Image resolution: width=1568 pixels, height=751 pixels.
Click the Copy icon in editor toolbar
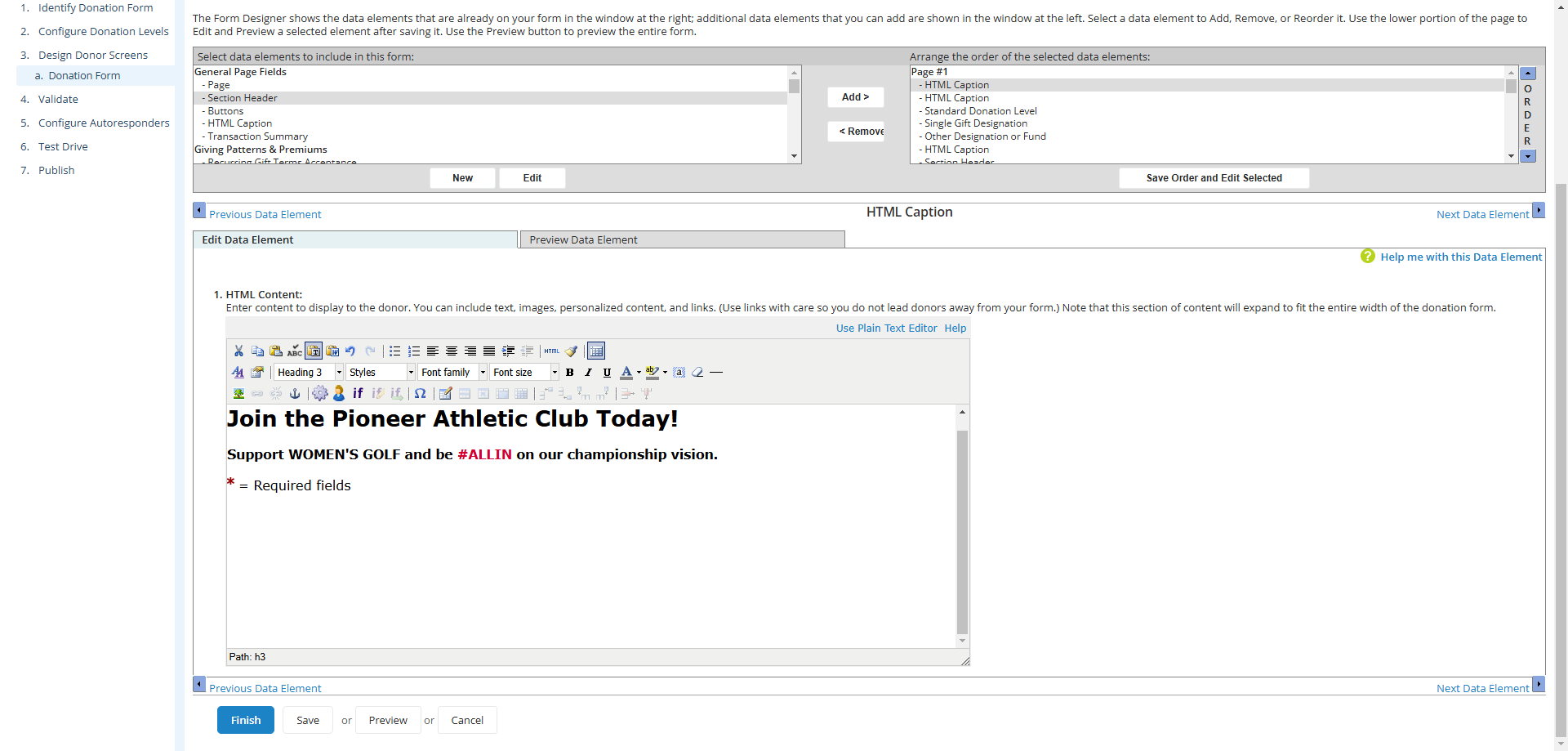[x=257, y=351]
